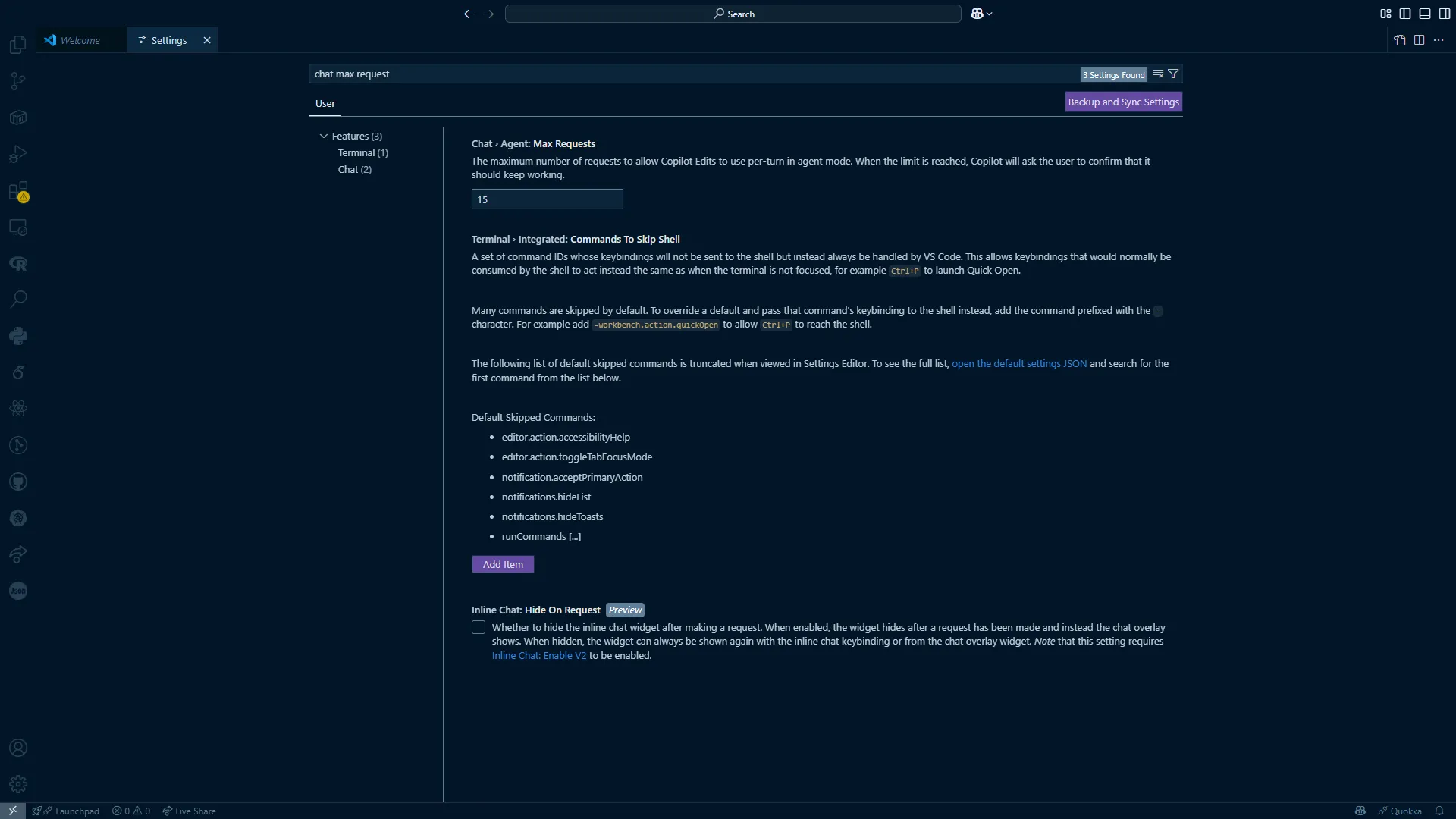Image resolution: width=1456 pixels, height=819 pixels.
Task: Uncheck the Inline Chat: Hide On Request checkbox
Action: [x=479, y=627]
